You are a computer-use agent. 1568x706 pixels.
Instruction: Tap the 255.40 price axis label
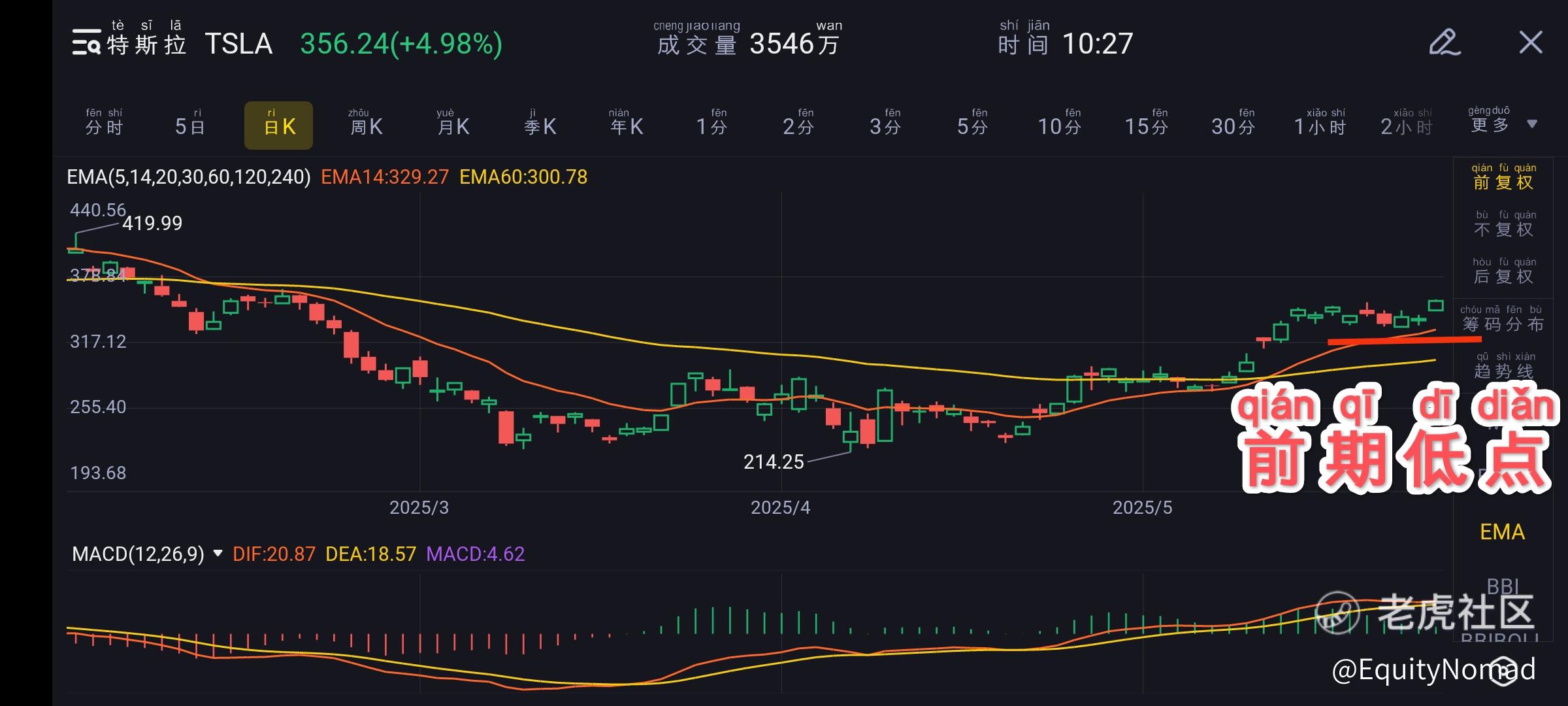tap(98, 407)
